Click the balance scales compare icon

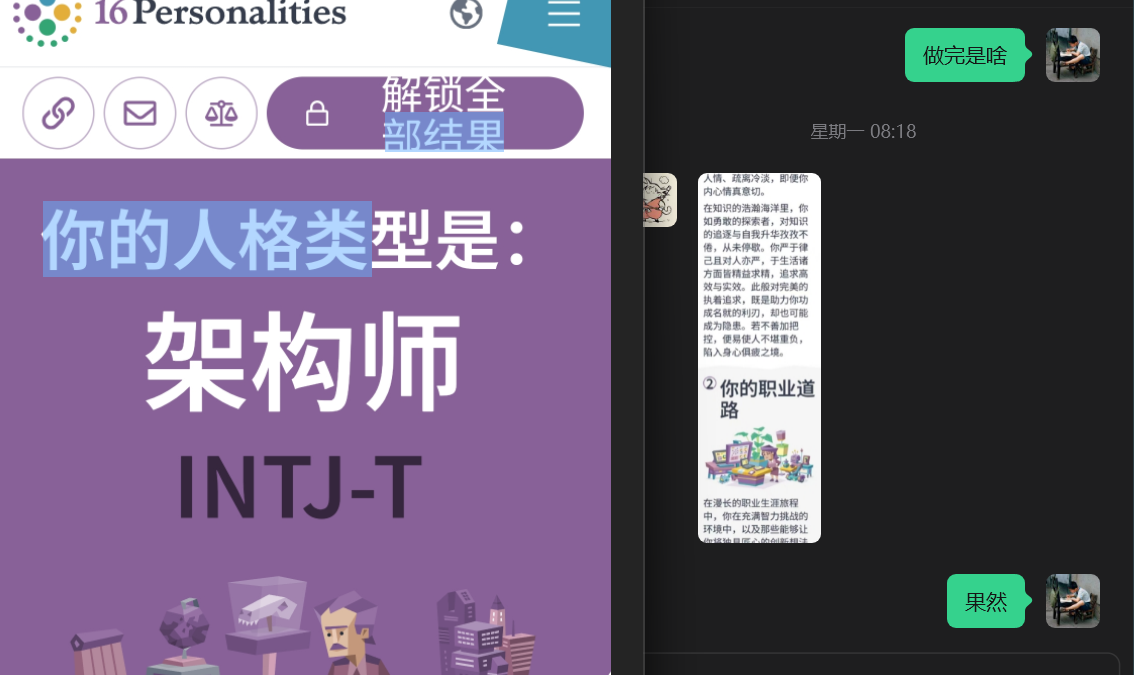pyautogui.click(x=221, y=113)
